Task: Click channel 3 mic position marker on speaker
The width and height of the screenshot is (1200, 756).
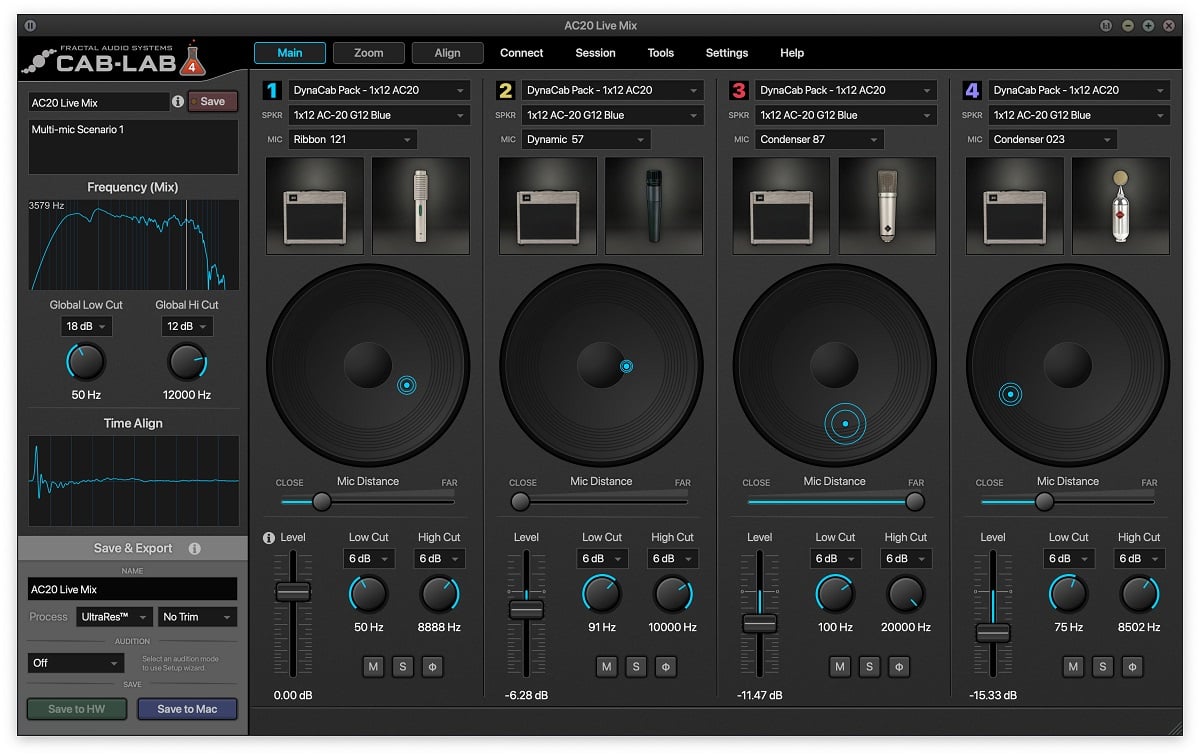Action: click(x=845, y=424)
